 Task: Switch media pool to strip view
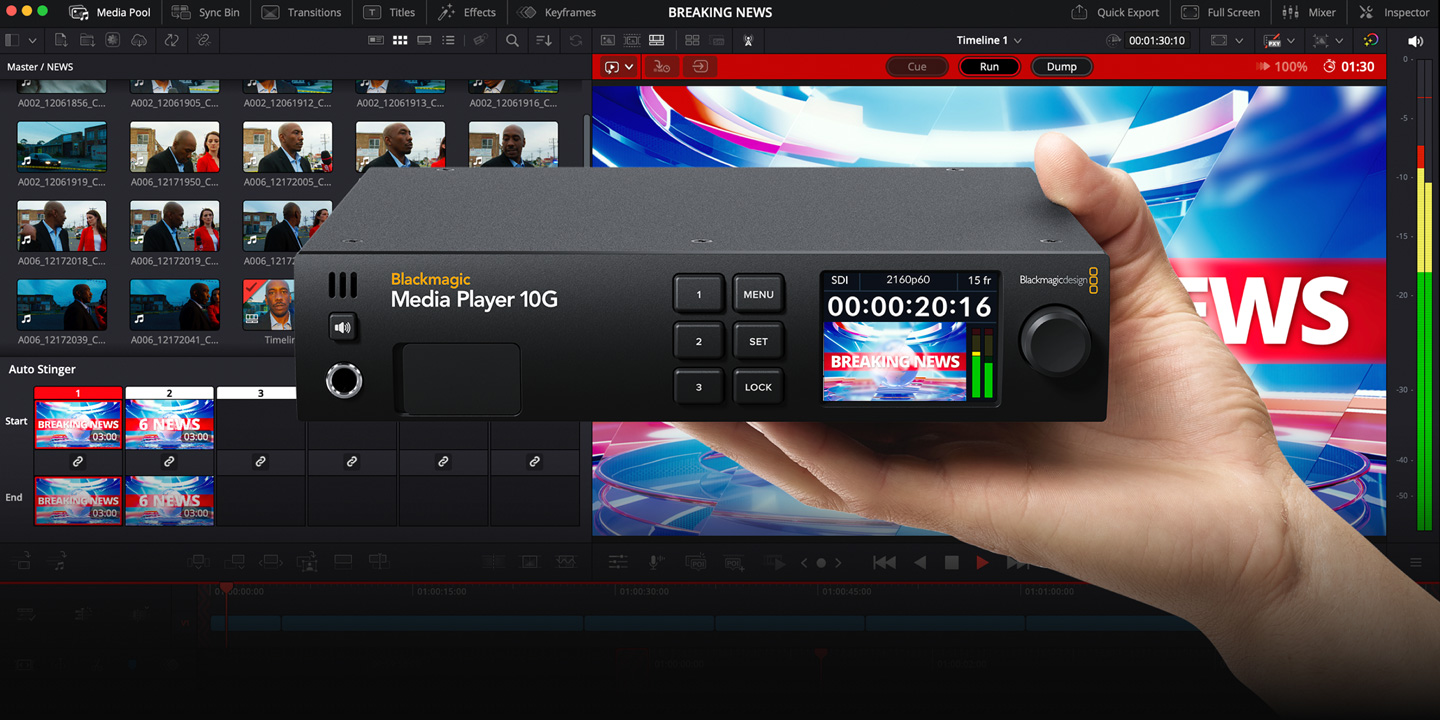tap(424, 40)
